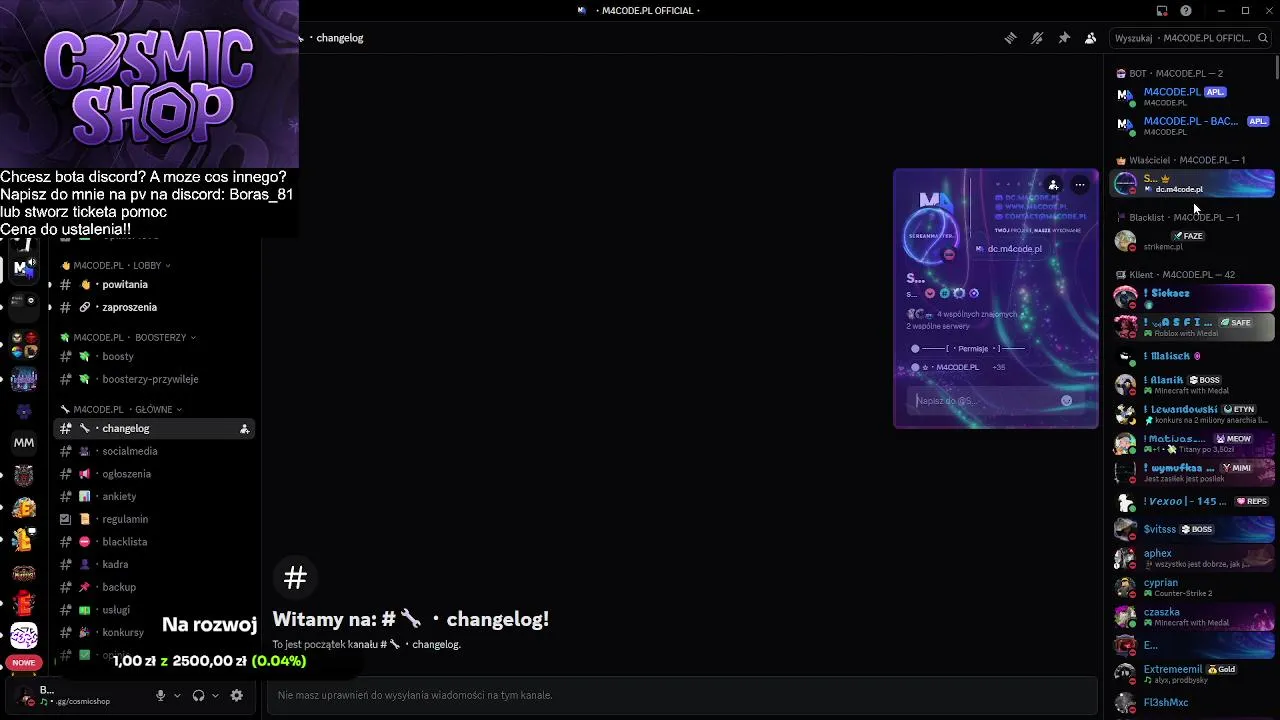Screen dimensions: 1280x720
Task: Open member Fl3shMxc
Action: point(1193,703)
